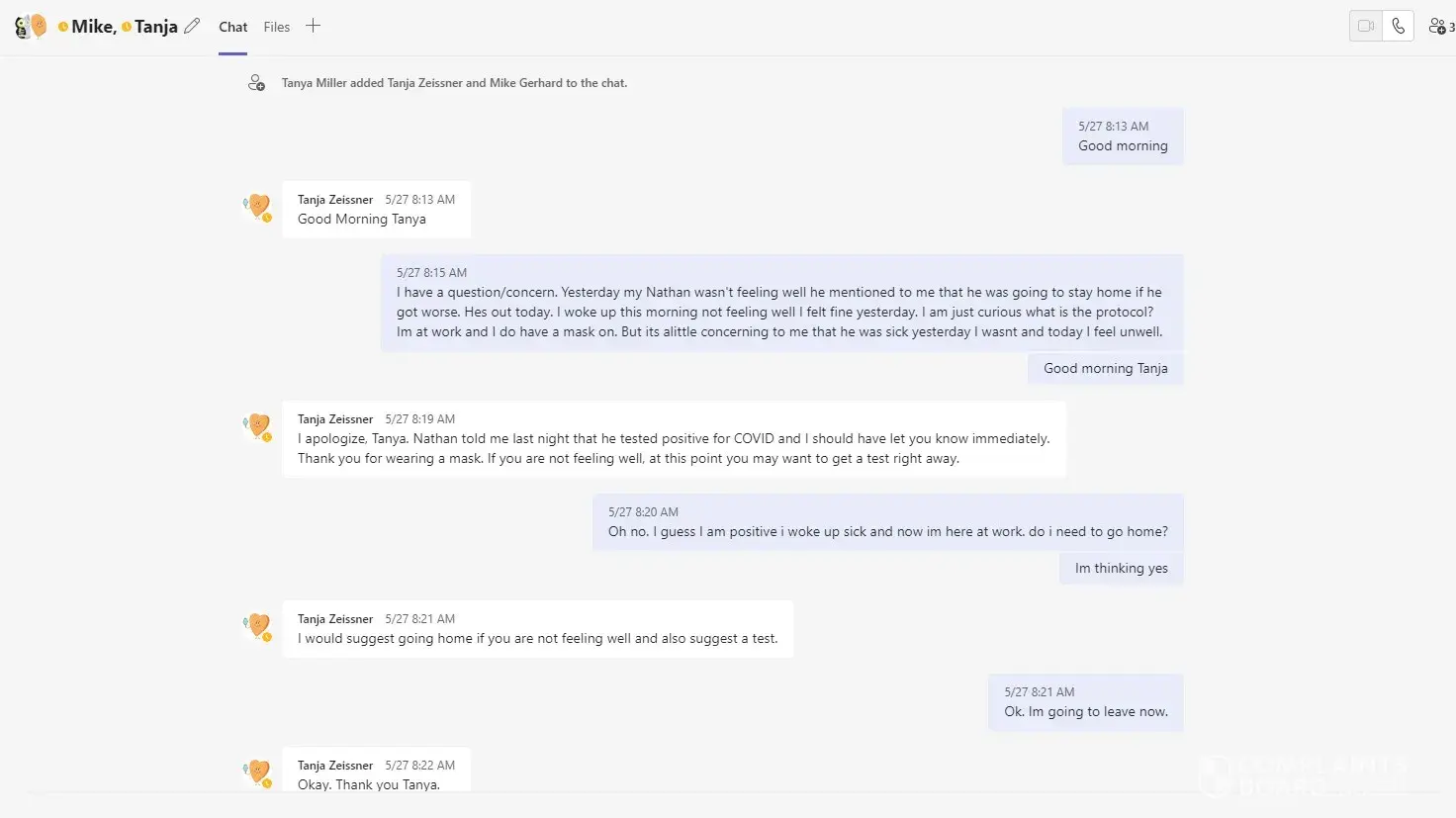Open the participants list icon
The image size is (1456, 818).
point(1440,27)
